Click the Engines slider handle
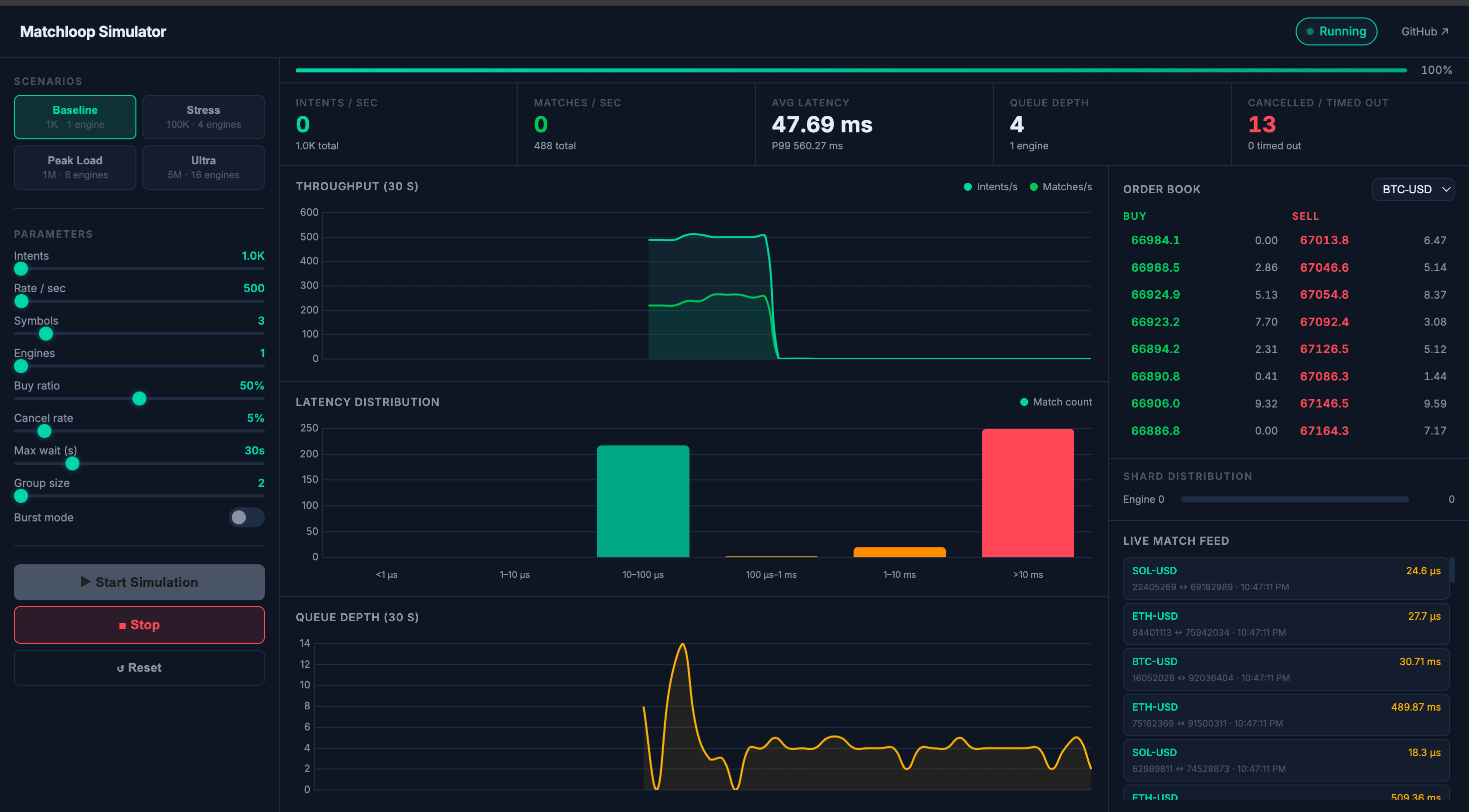The width and height of the screenshot is (1469, 812). [x=21, y=367]
